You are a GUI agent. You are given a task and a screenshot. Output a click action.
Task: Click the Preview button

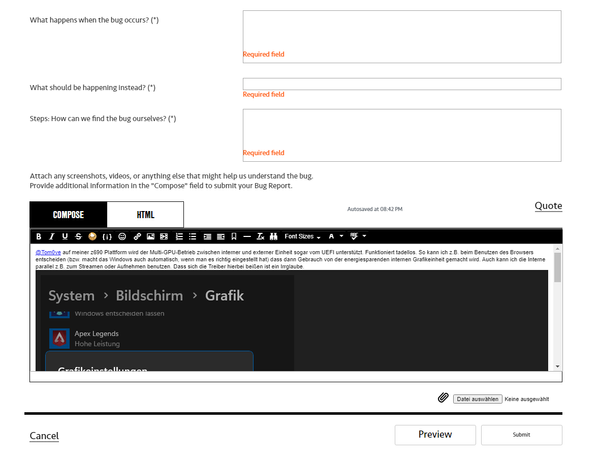(435, 435)
